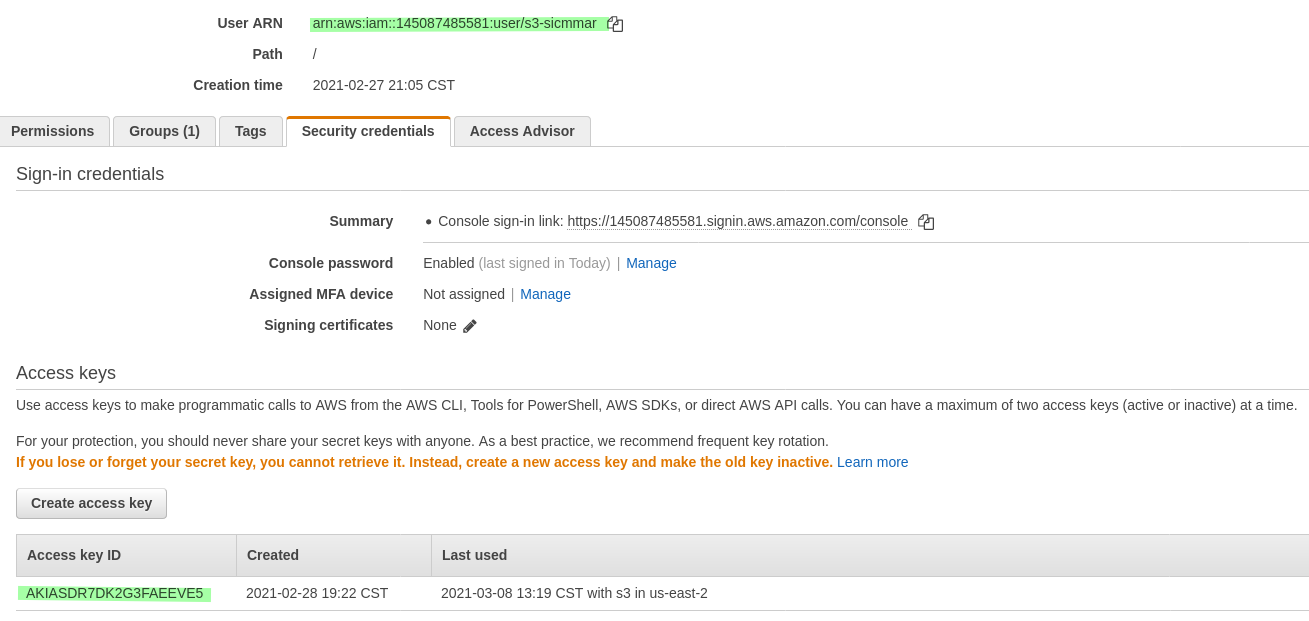Click the Create access key button

[91, 503]
